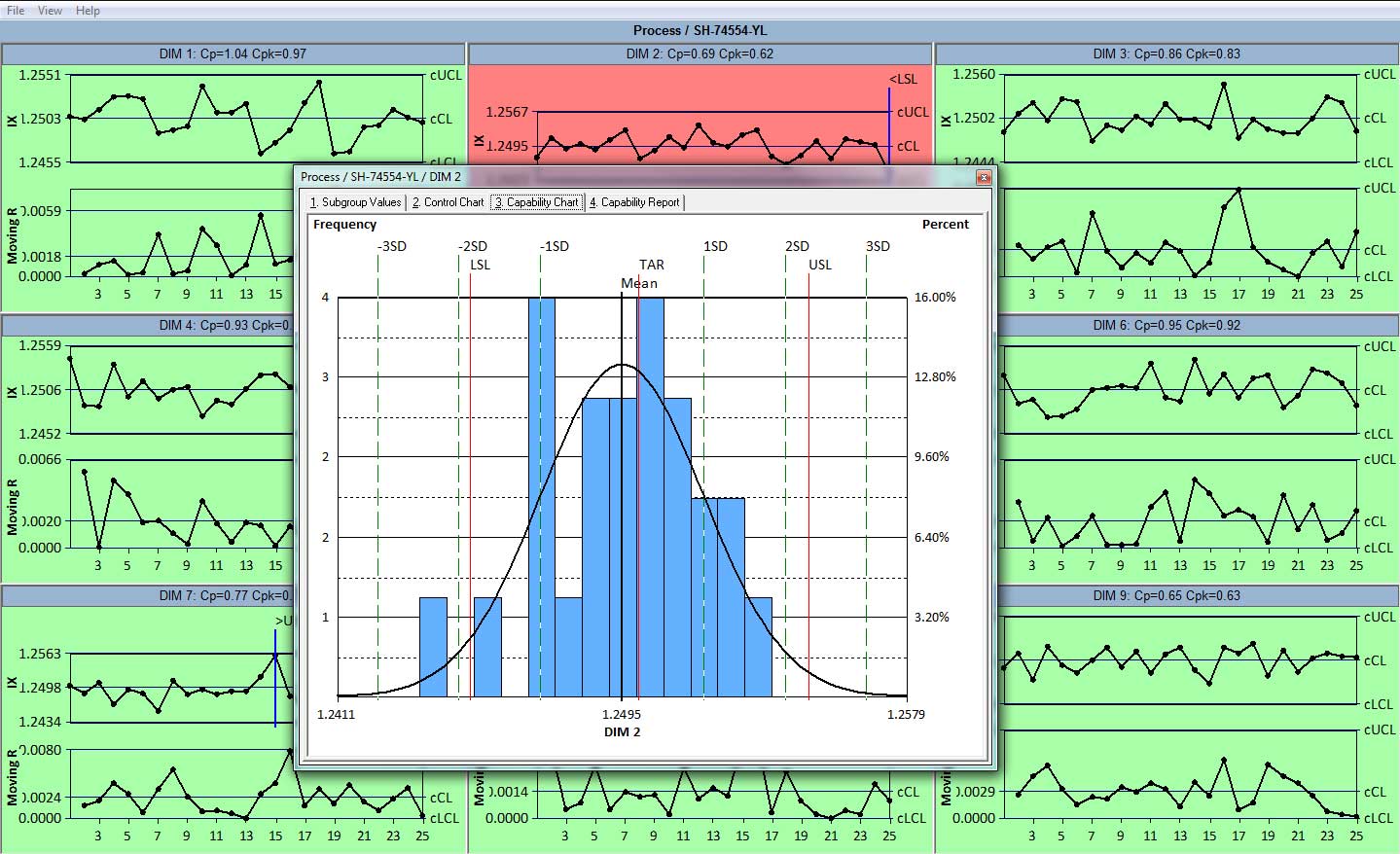Click the tallest histogram bar left of mean
The width and height of the screenshot is (1400, 854).
[541, 497]
